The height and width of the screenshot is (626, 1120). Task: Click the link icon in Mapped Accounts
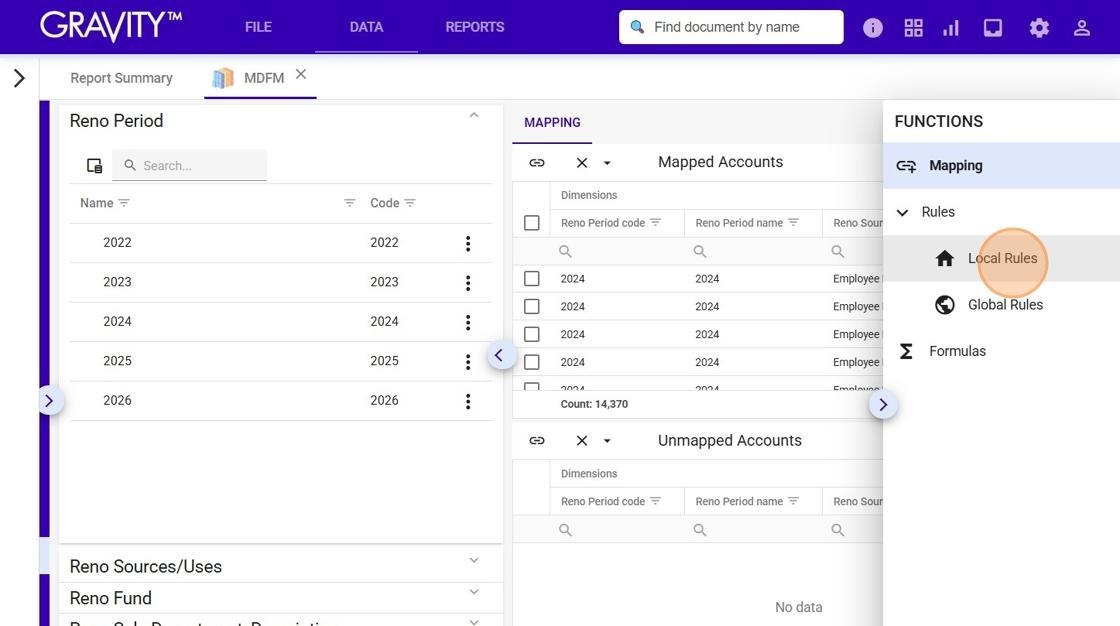pos(536,163)
